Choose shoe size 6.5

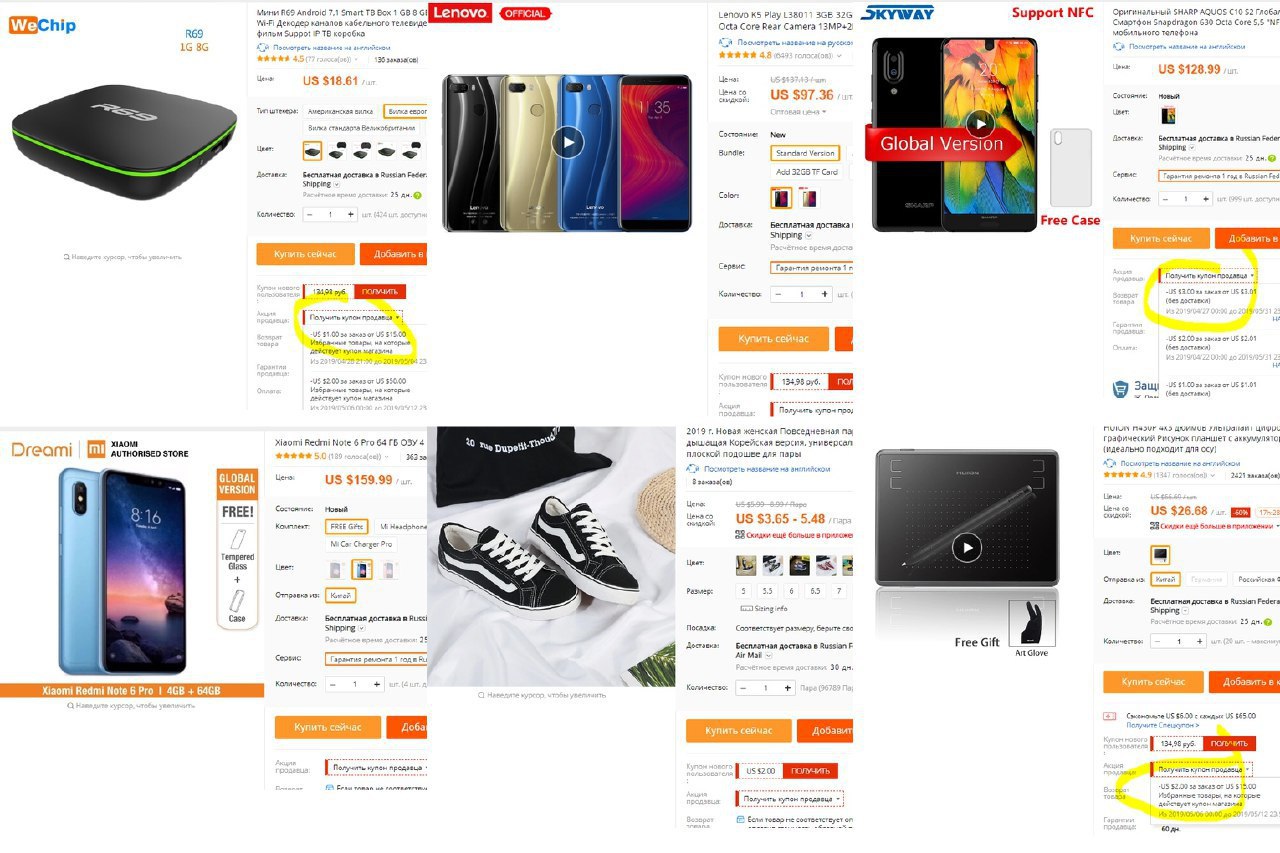813,591
